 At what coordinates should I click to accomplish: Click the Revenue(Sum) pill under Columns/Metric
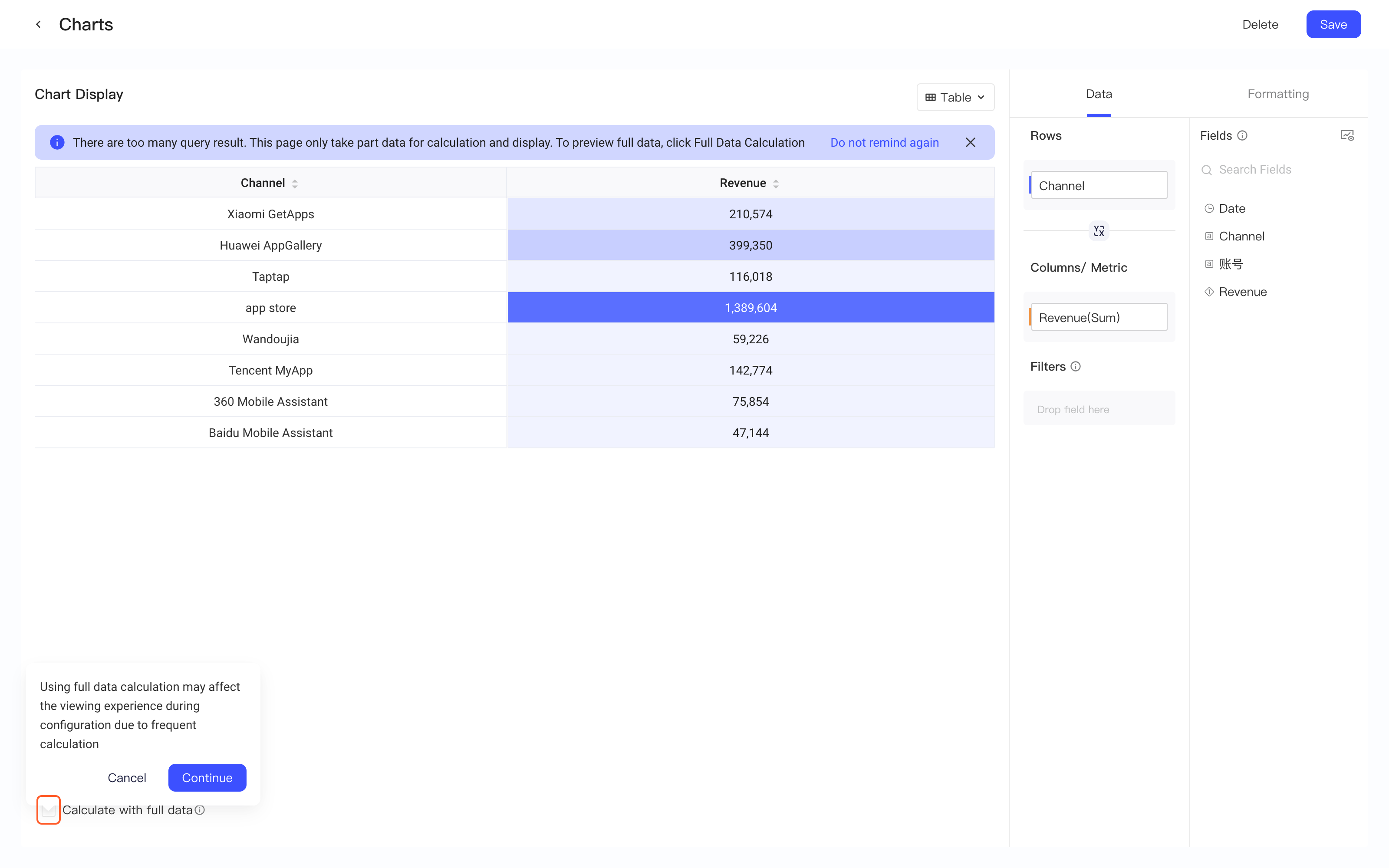click(x=1099, y=317)
